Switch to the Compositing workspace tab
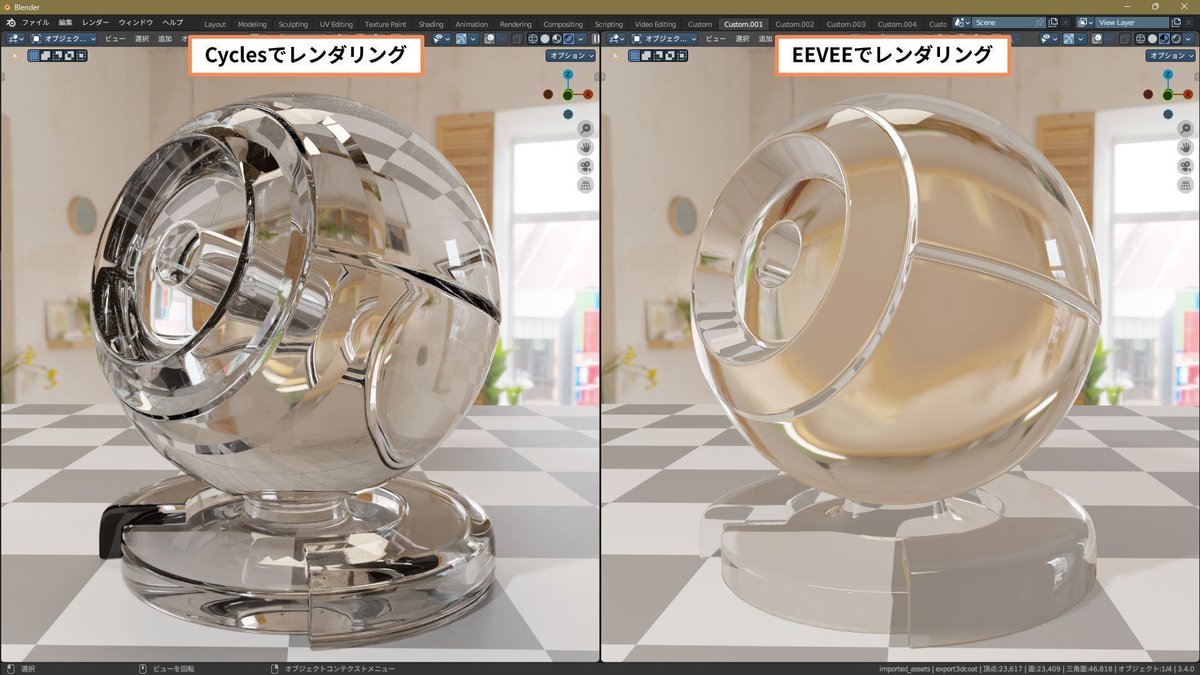The height and width of the screenshot is (675, 1200). [561, 24]
